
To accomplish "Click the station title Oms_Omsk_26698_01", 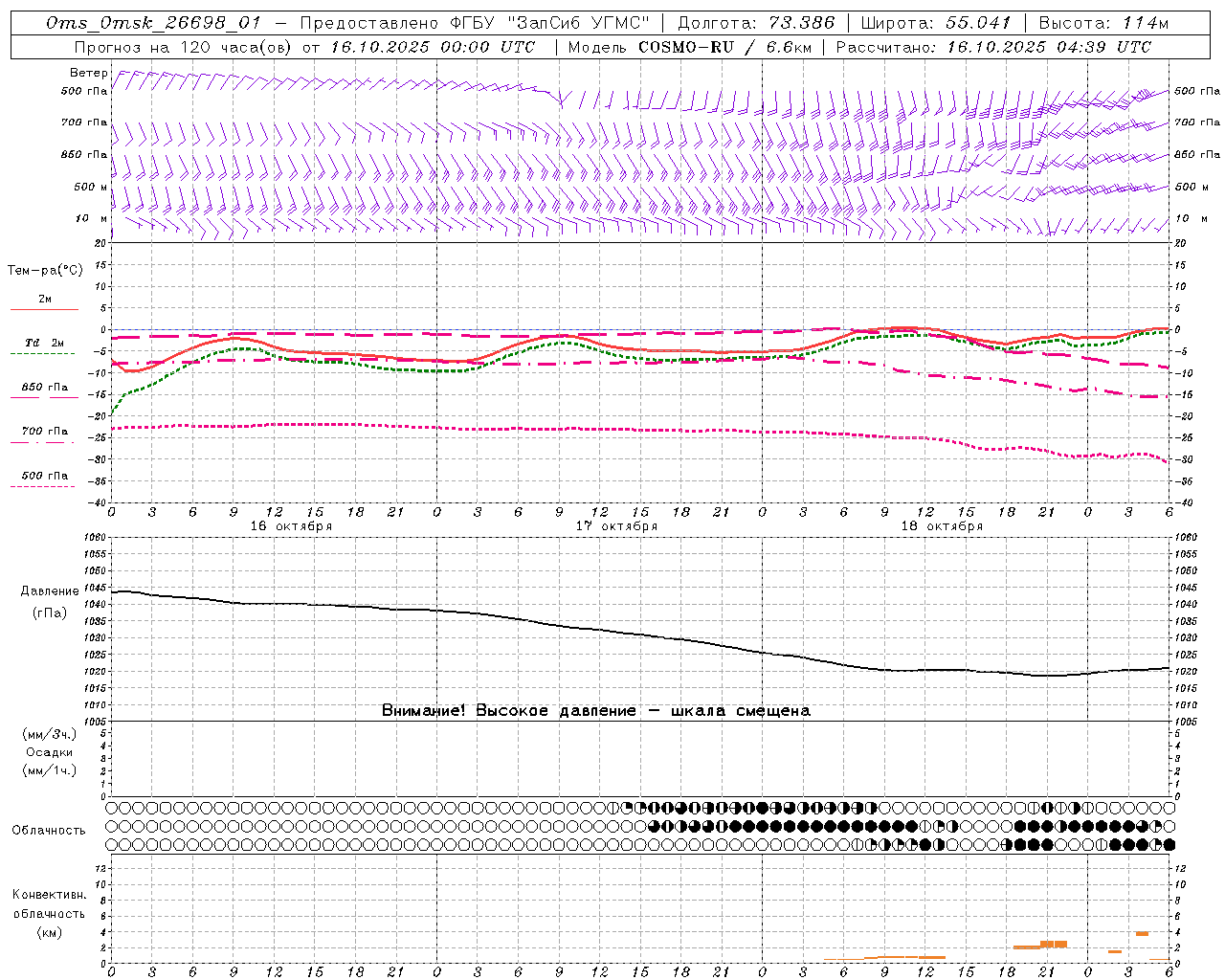I will coord(153,23).
